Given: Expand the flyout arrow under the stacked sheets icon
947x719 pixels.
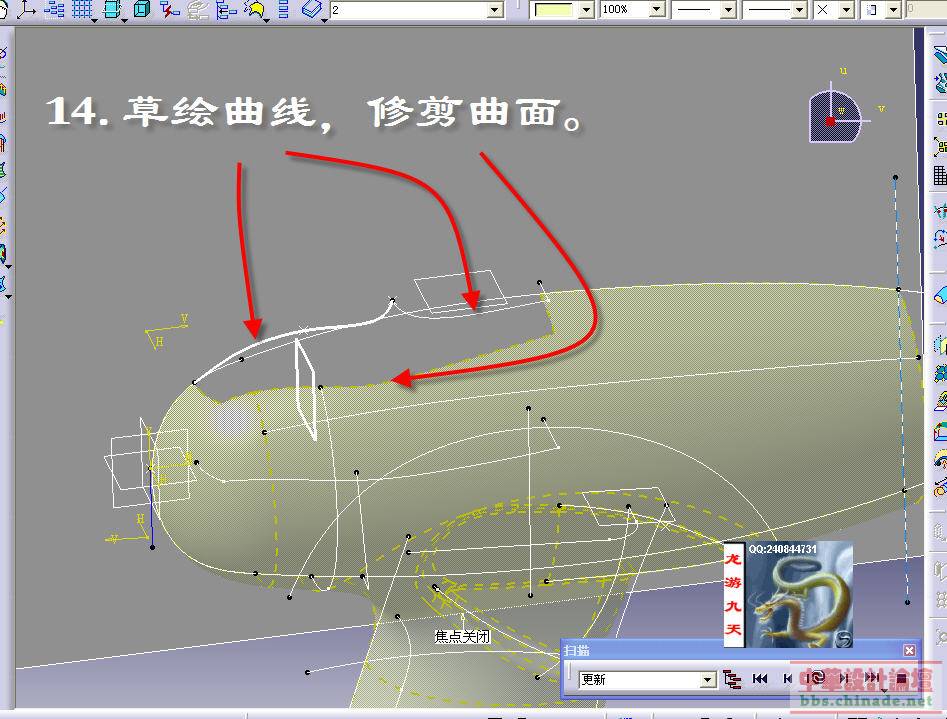Looking at the screenshot, I should click(324, 20).
